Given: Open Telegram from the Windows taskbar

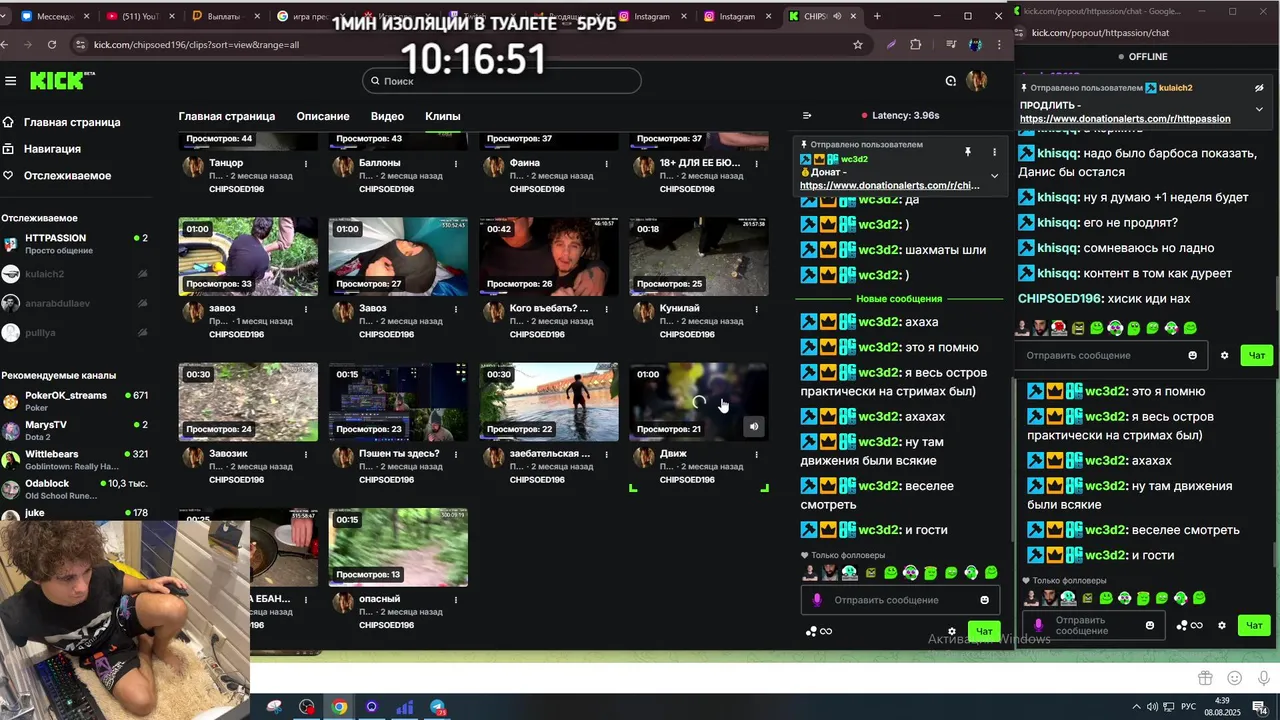Looking at the screenshot, I should pos(437,707).
